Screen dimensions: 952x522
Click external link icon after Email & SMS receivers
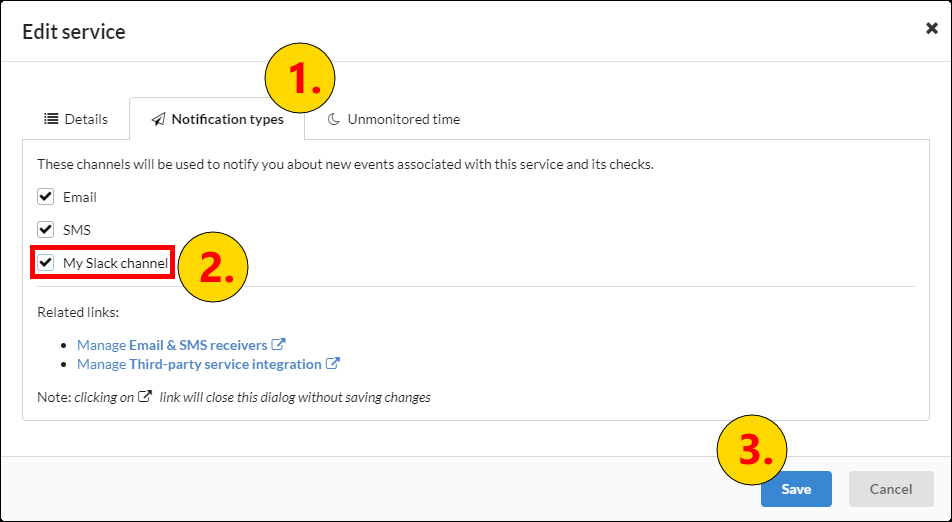(278, 344)
